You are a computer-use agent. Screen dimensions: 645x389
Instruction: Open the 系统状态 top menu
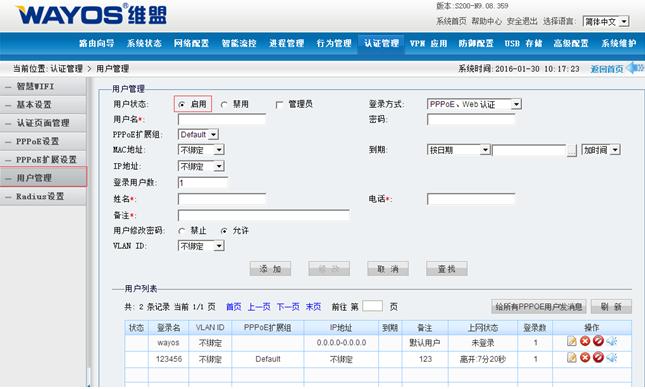coord(144,43)
